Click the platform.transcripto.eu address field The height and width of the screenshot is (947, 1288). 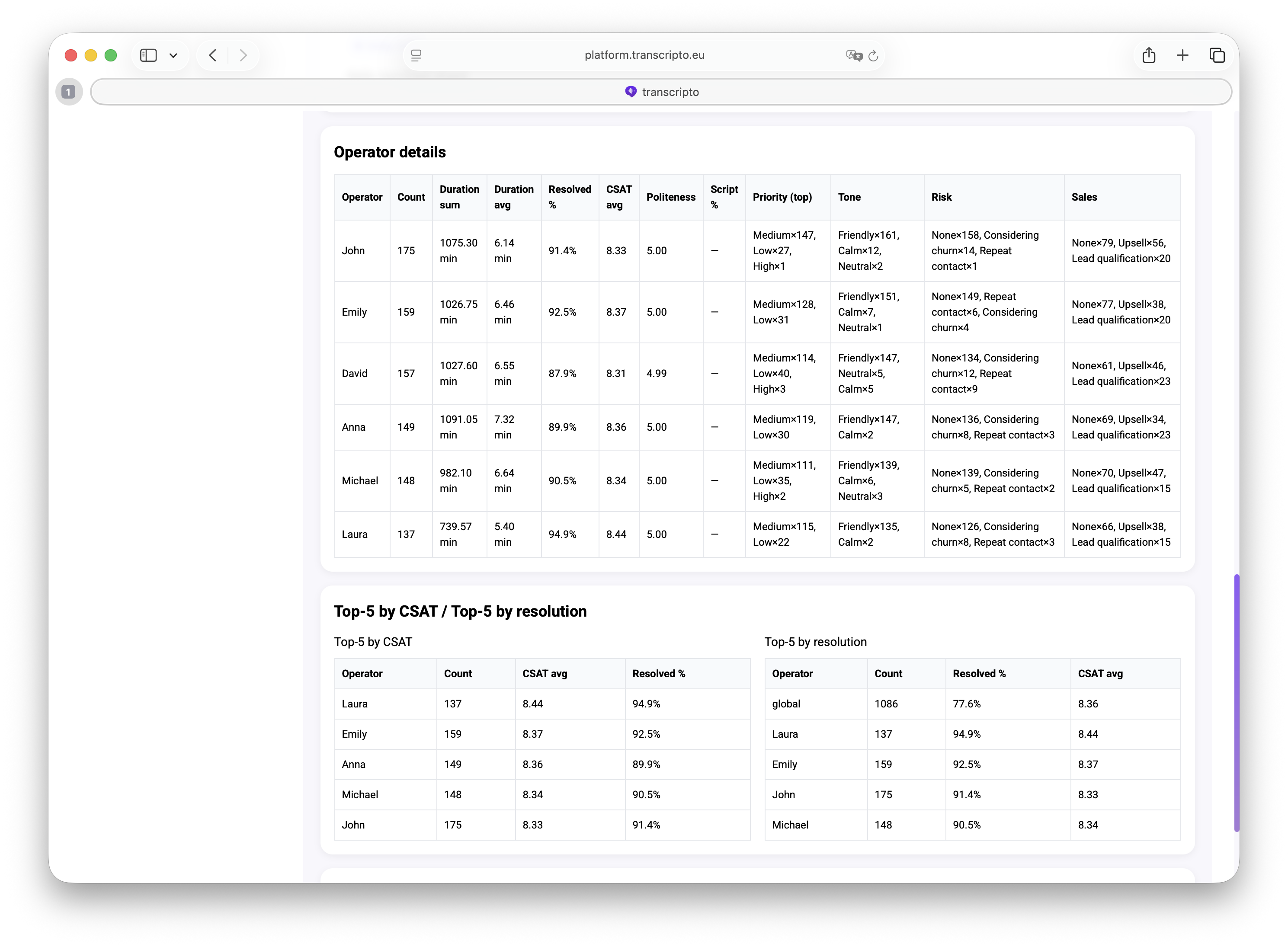(x=644, y=55)
